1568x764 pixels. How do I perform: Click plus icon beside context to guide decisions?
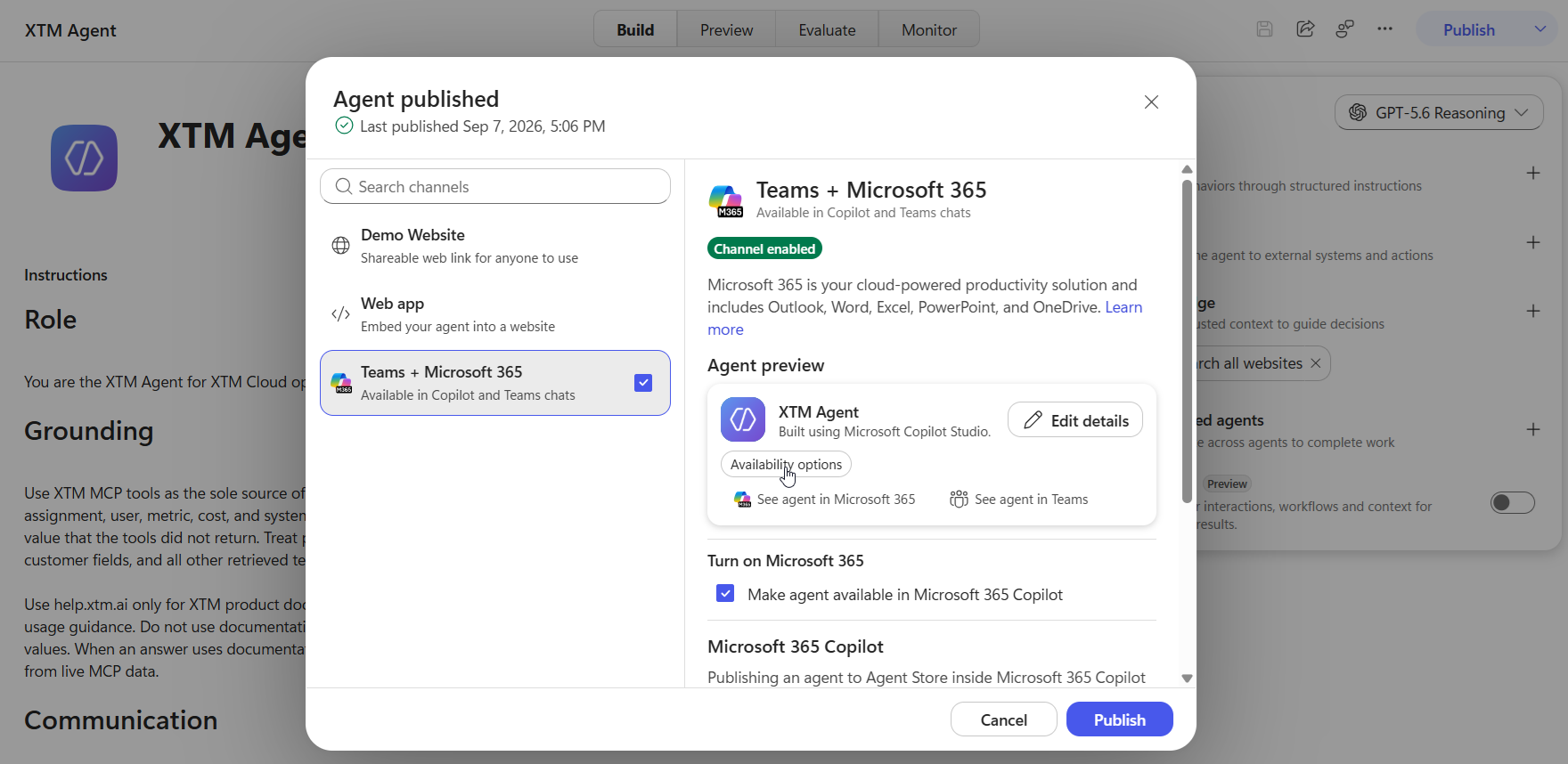click(1533, 311)
